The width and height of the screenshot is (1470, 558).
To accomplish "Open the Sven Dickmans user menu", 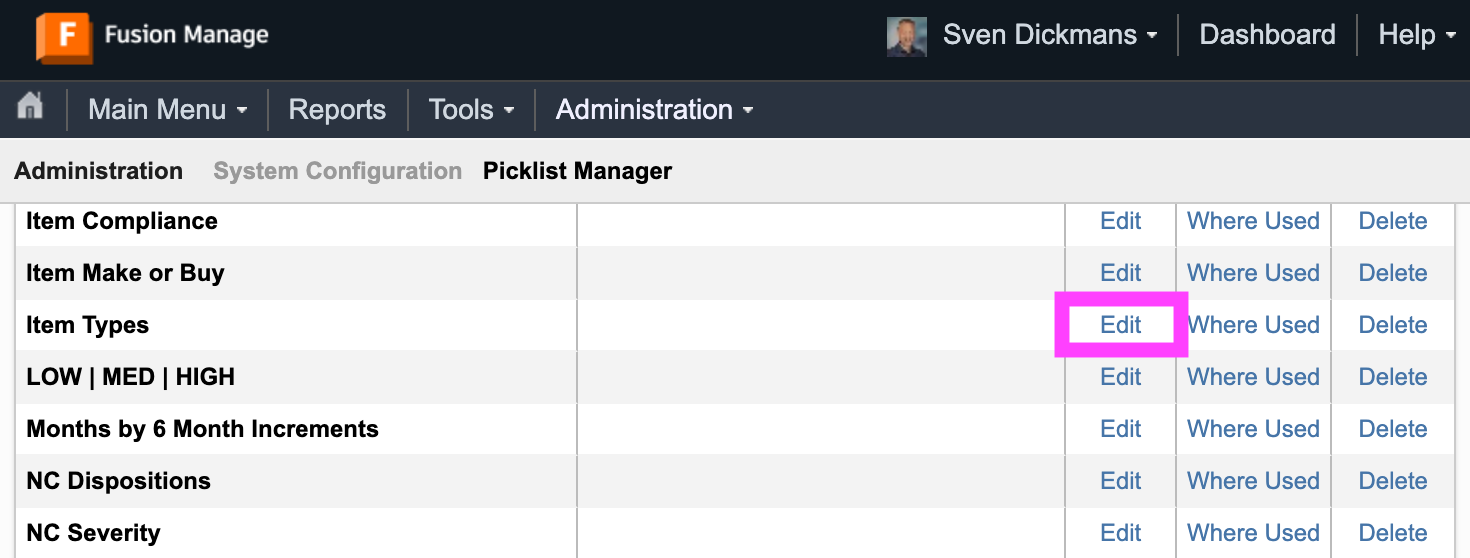I will point(1049,35).
